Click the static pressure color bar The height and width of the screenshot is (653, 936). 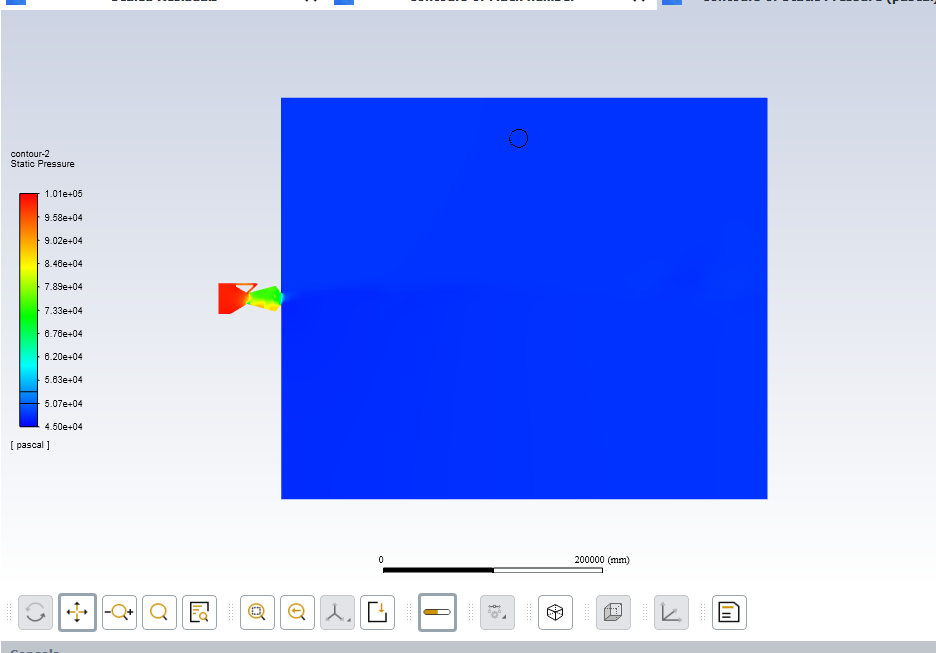pos(29,310)
